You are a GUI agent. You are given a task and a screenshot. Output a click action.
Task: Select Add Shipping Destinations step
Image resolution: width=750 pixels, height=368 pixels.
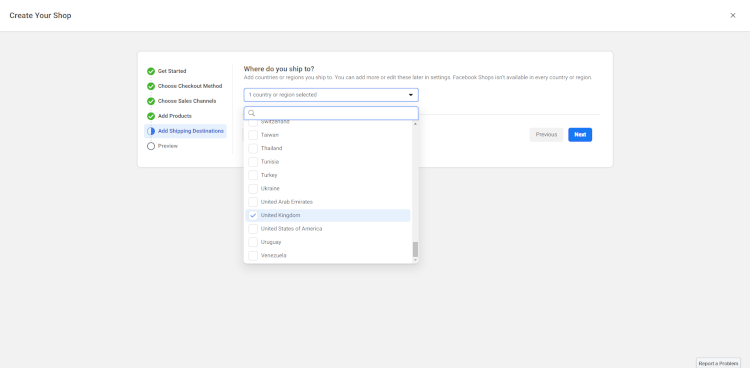186,131
